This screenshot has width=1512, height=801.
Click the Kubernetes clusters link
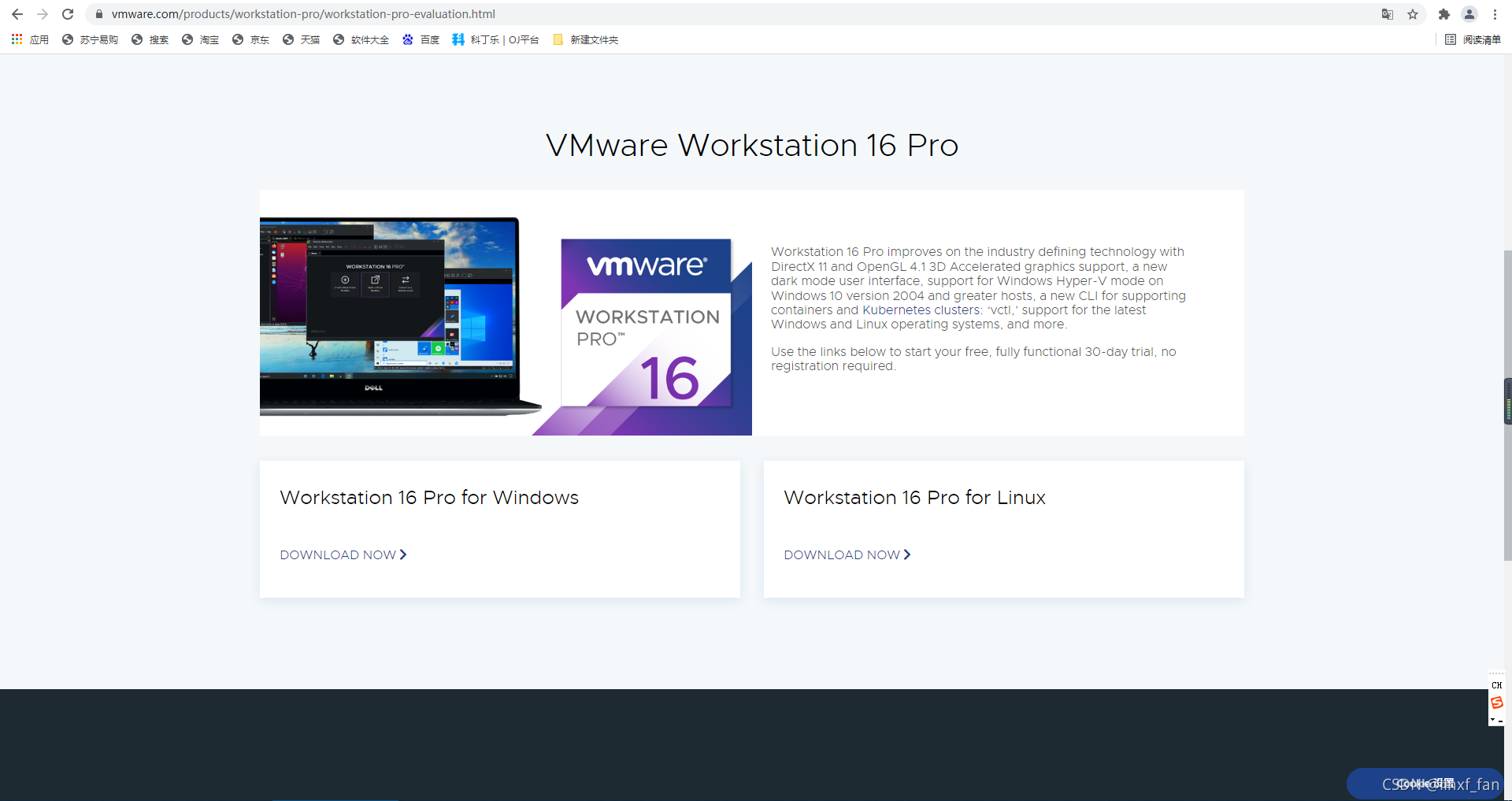[921, 310]
